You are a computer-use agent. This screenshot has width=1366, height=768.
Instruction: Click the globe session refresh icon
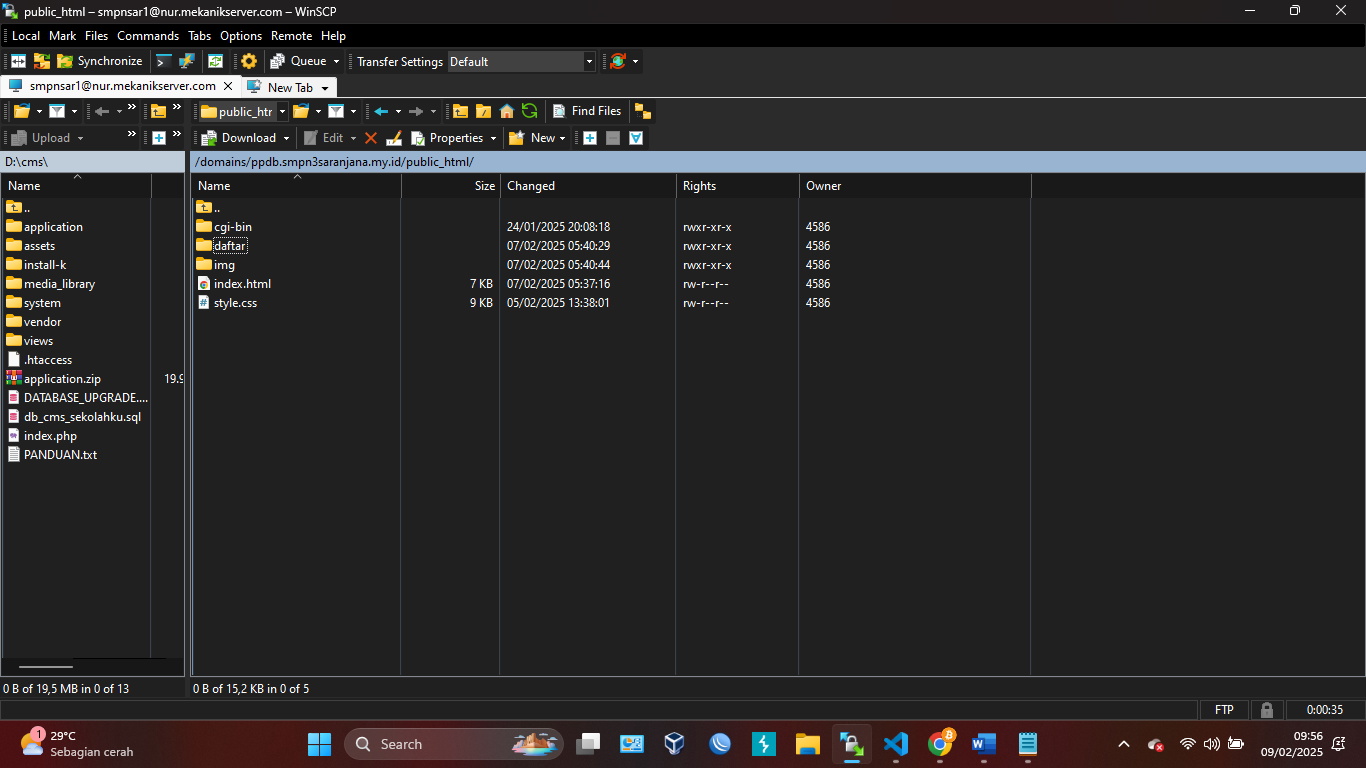(x=618, y=61)
